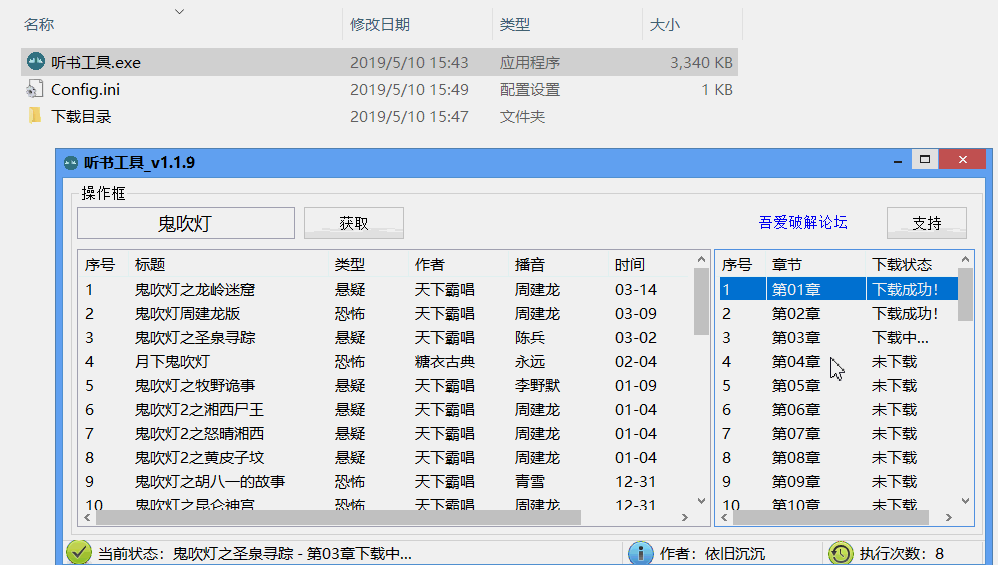Click book list horizontal scroll right arrow
The width and height of the screenshot is (998, 565).
click(685, 518)
